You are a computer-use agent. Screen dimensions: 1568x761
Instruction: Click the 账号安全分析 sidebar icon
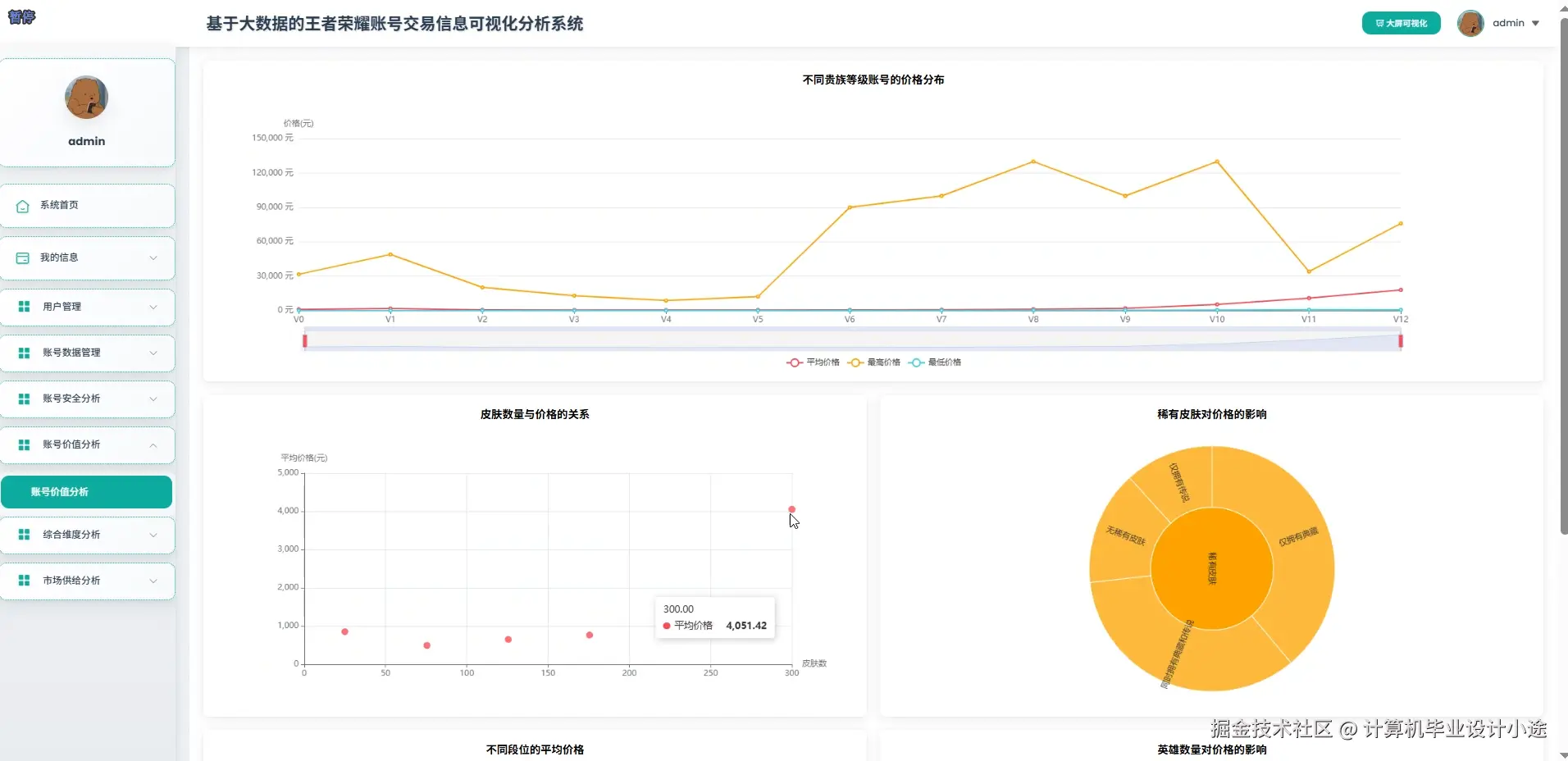[x=23, y=399]
